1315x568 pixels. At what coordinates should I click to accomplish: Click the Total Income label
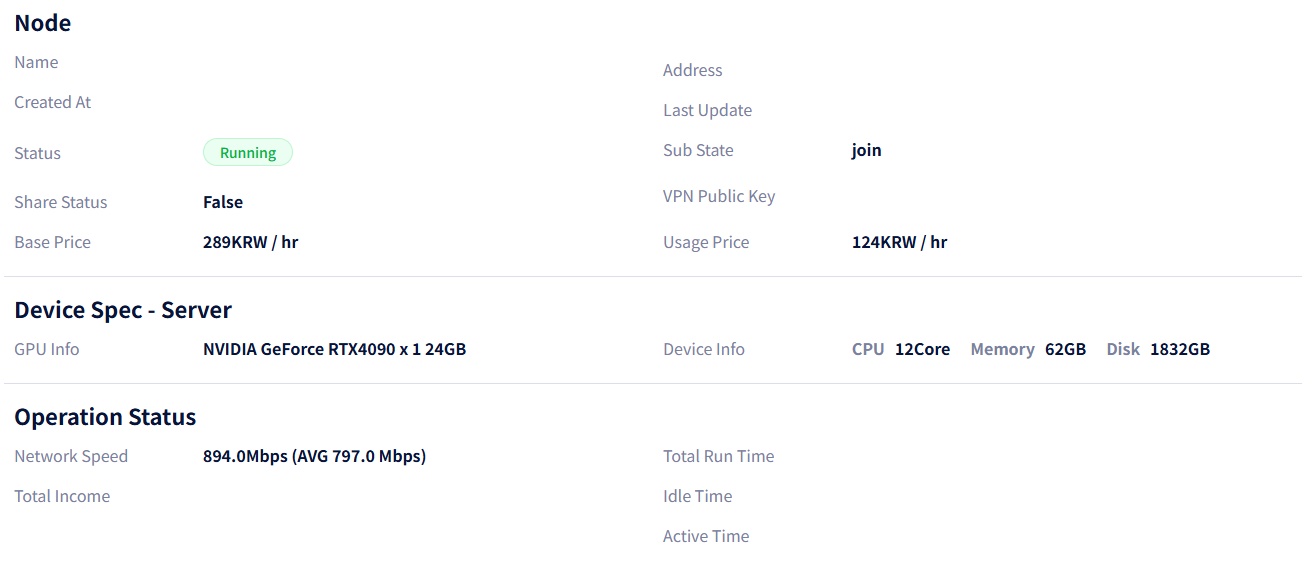point(62,496)
